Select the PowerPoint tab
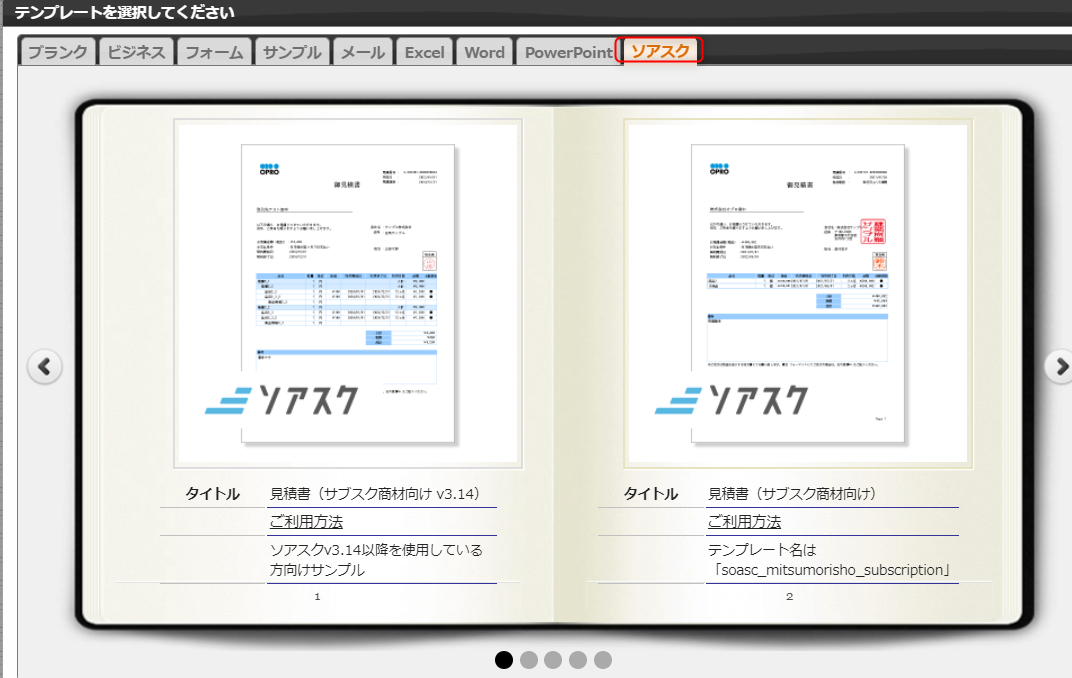 pos(567,52)
